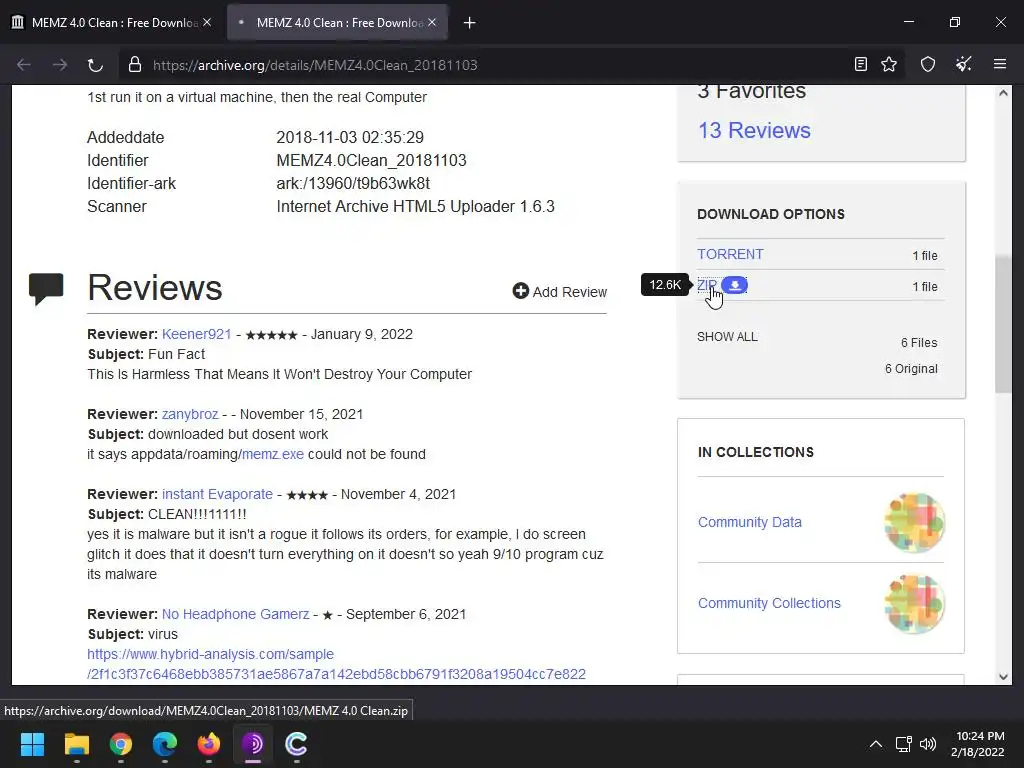Screen dimensions: 1024x768
Task: Click the Add Review plus icon
Action: click(x=520, y=291)
